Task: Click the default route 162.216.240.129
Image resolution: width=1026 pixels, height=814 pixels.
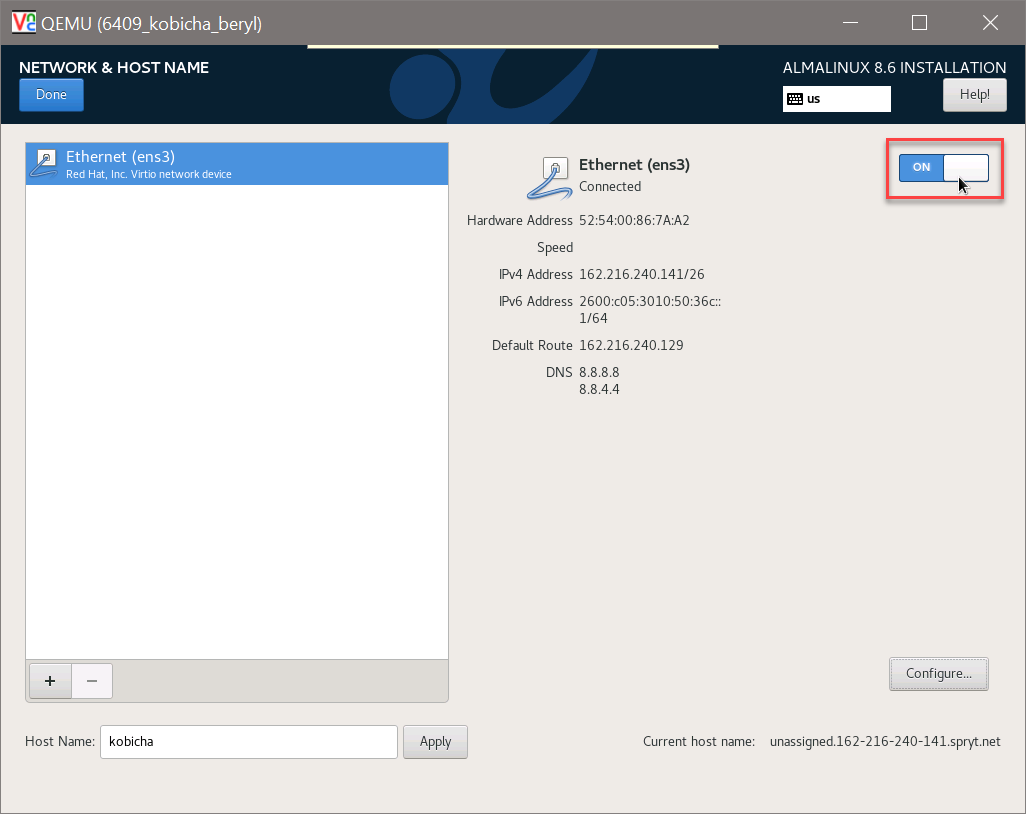Action: click(x=631, y=345)
